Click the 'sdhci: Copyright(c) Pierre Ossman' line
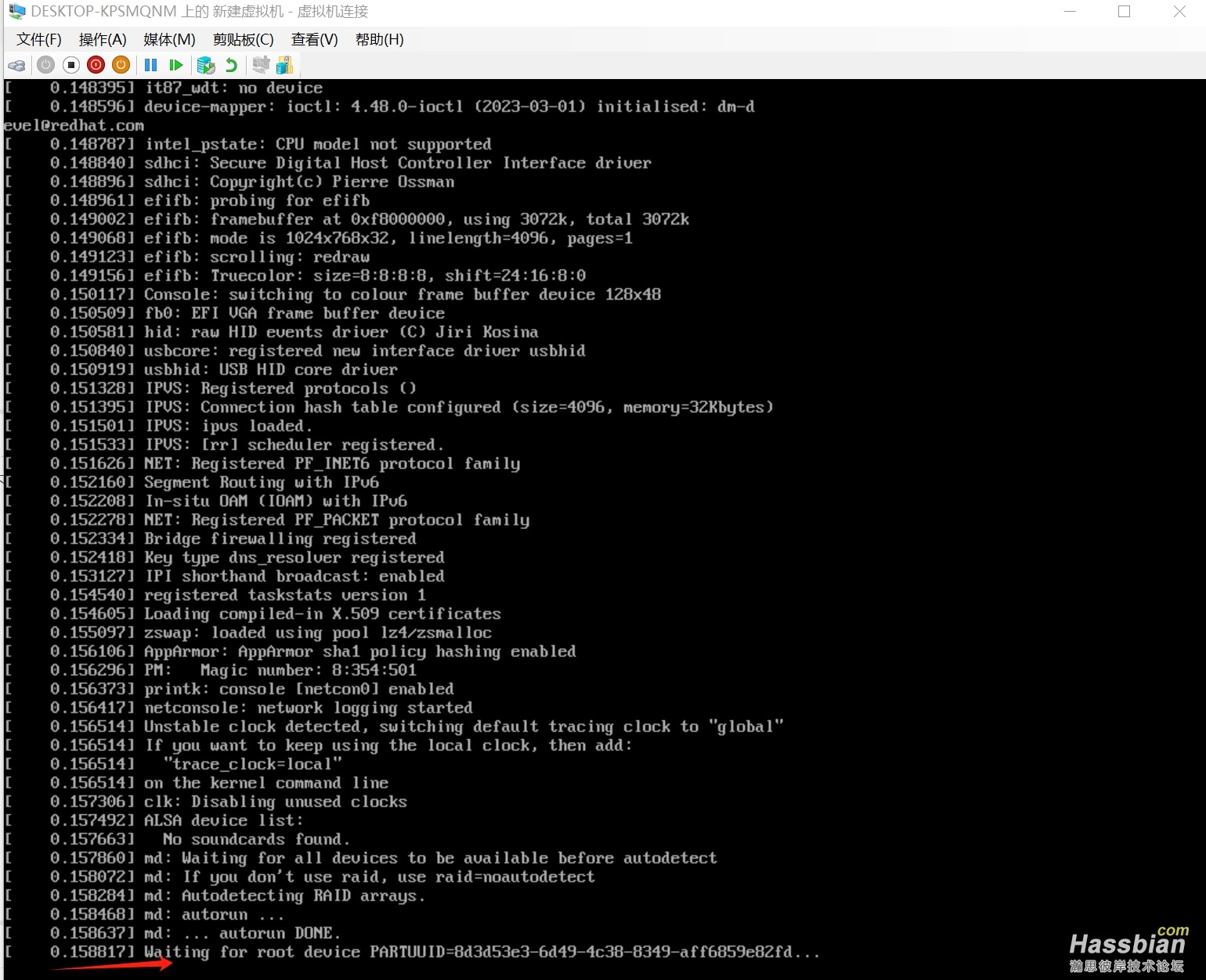The width and height of the screenshot is (1206, 980). (229, 182)
